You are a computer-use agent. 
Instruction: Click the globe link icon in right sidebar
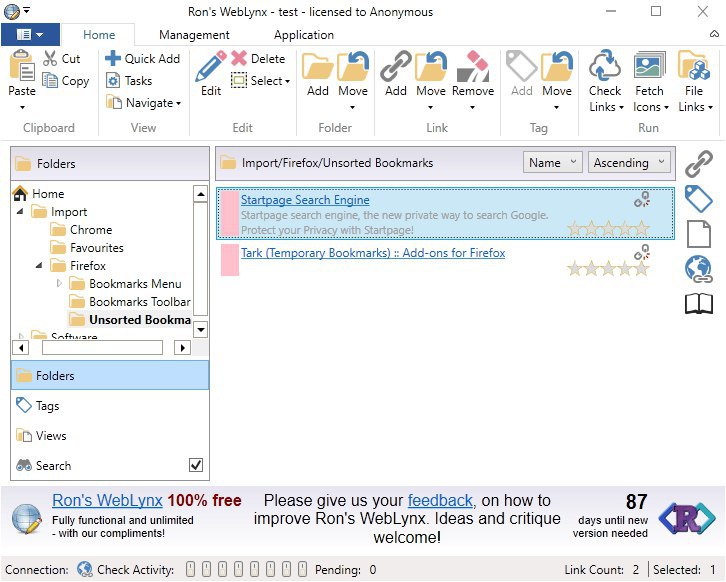coord(699,269)
